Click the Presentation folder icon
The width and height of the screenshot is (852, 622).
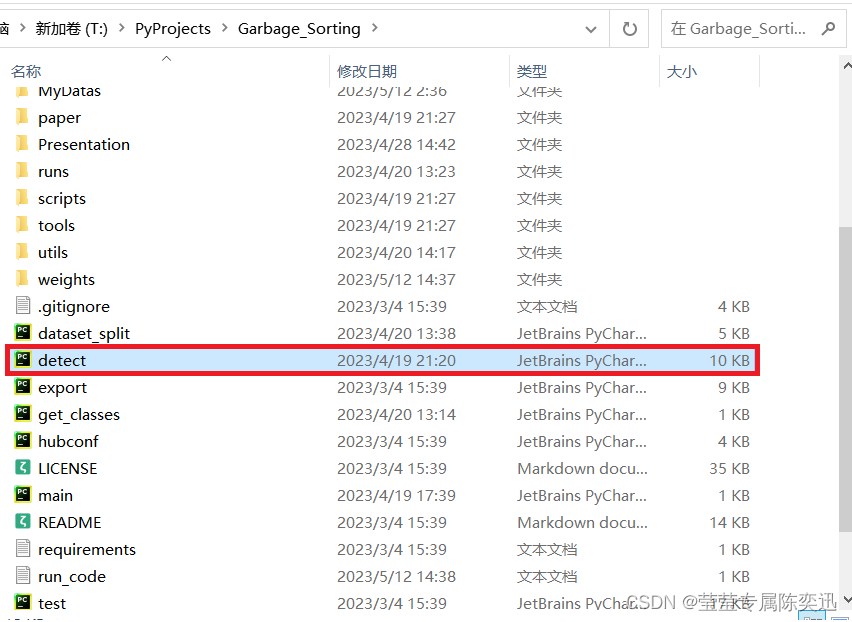pos(22,144)
